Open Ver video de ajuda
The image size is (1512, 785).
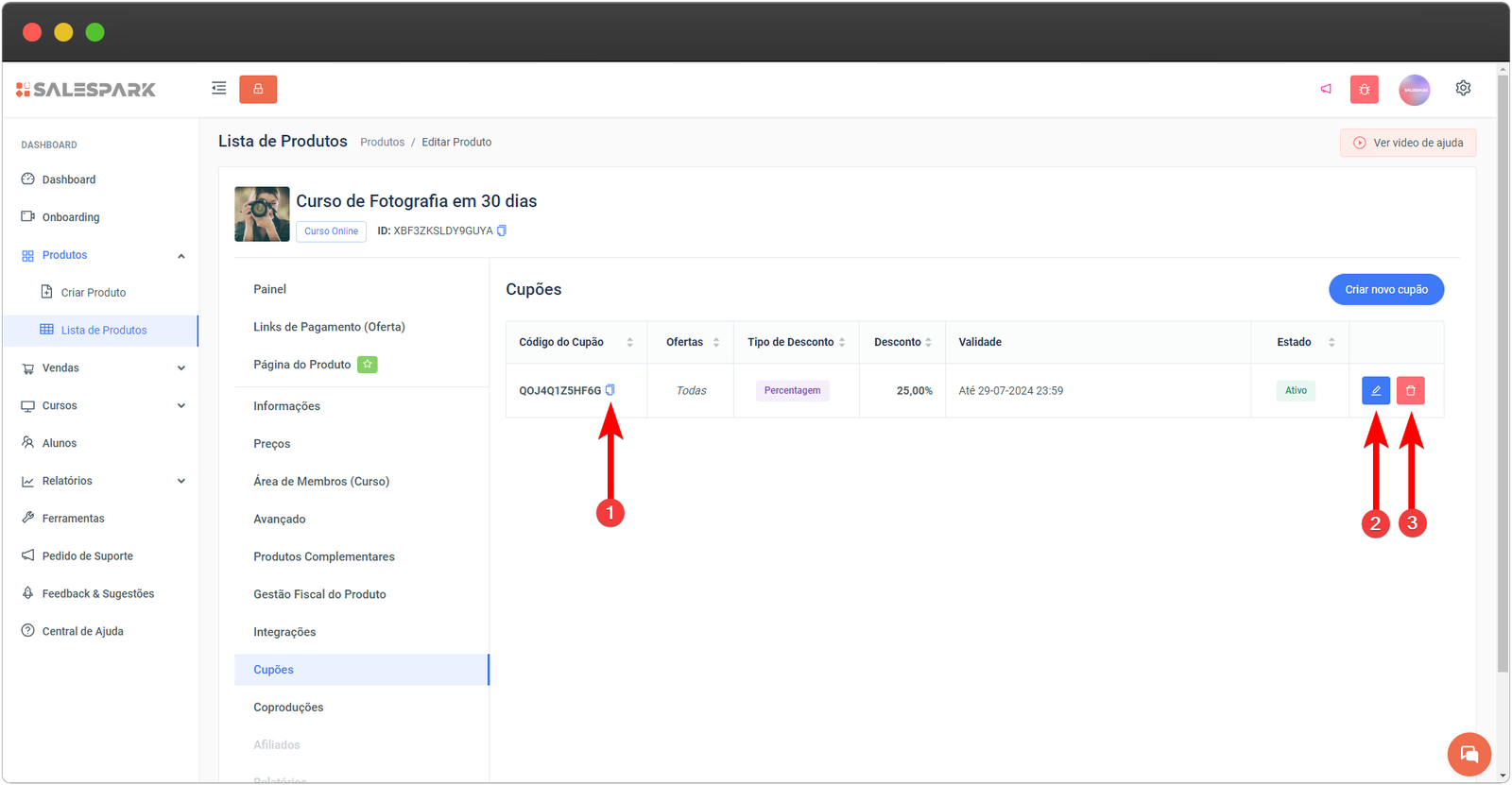(x=1407, y=143)
